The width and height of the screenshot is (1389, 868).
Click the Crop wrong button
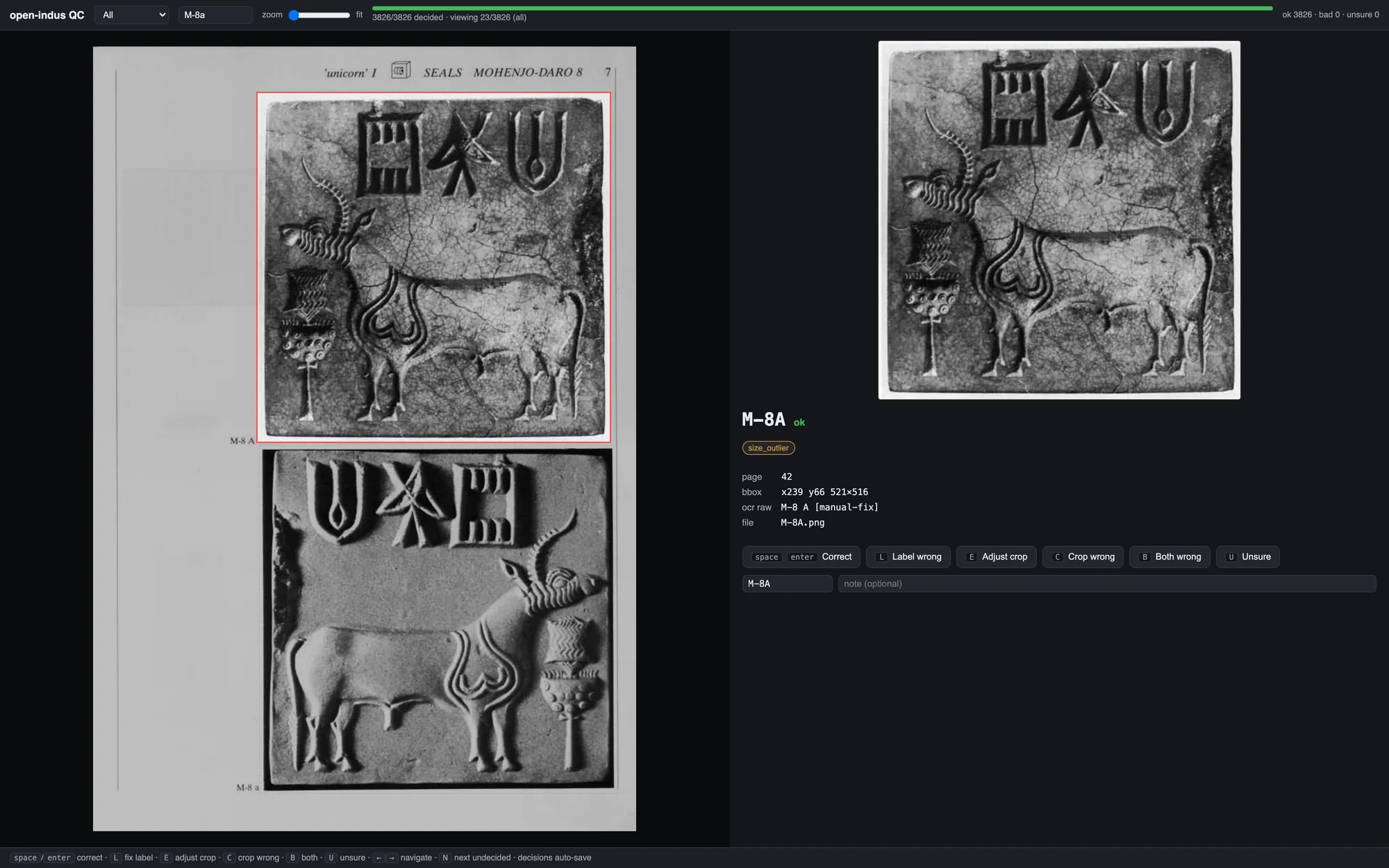click(x=1083, y=557)
